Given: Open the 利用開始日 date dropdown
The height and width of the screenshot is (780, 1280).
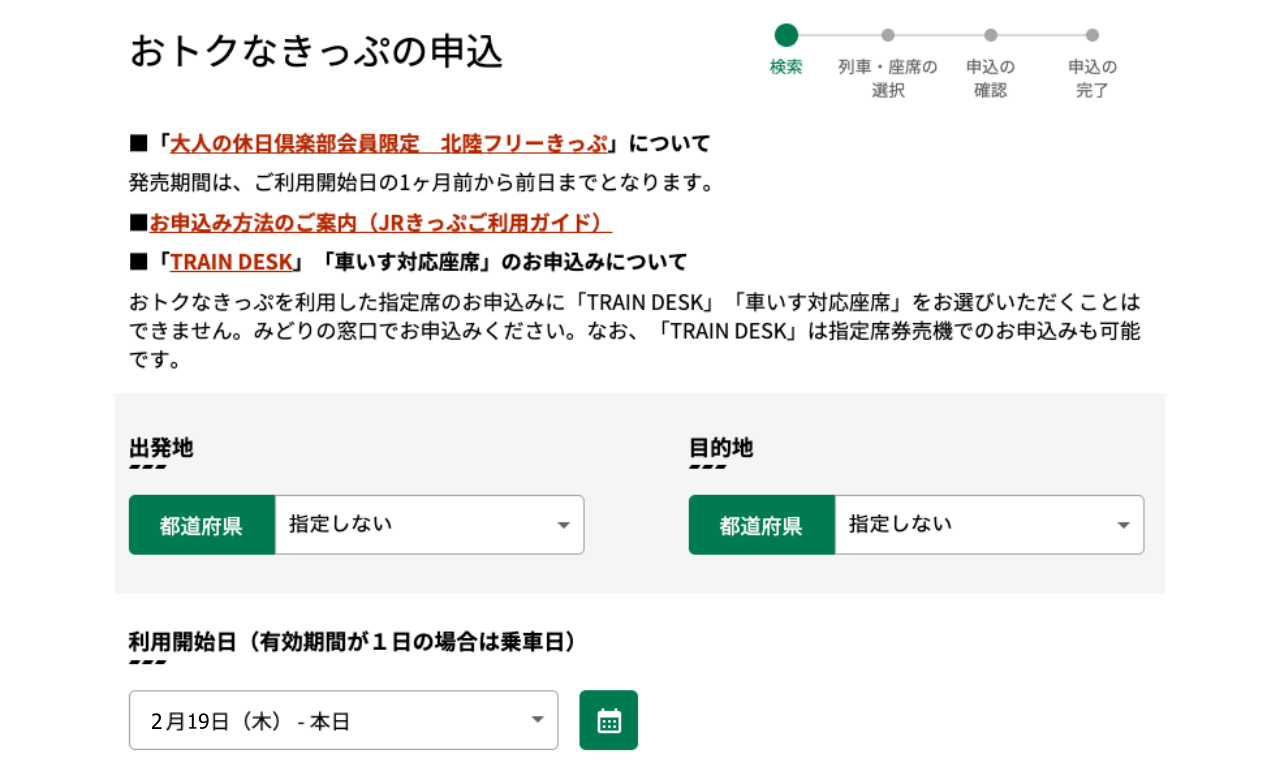Looking at the screenshot, I should point(343,720).
